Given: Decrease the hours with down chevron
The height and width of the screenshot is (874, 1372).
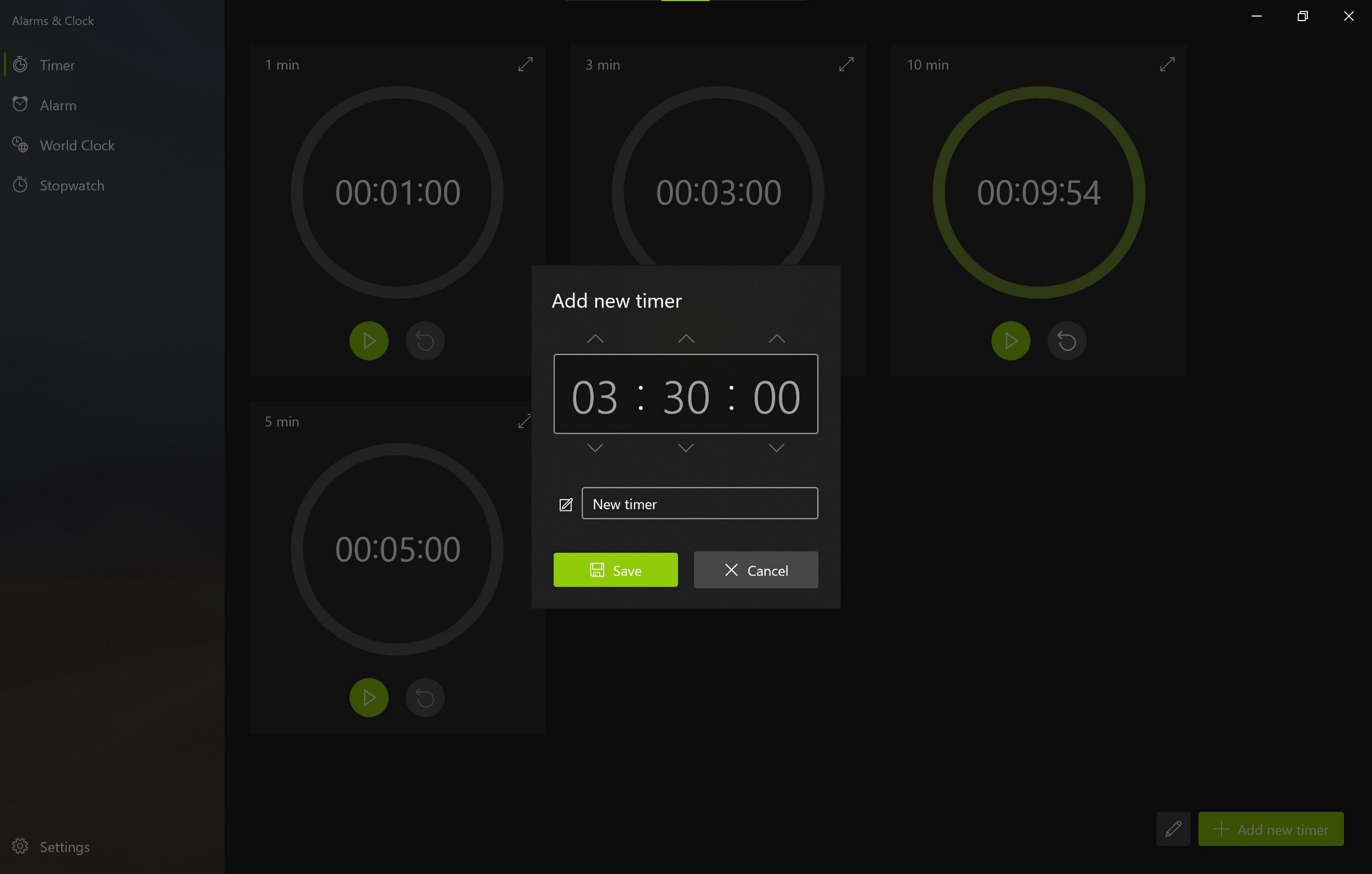Looking at the screenshot, I should coord(595,448).
